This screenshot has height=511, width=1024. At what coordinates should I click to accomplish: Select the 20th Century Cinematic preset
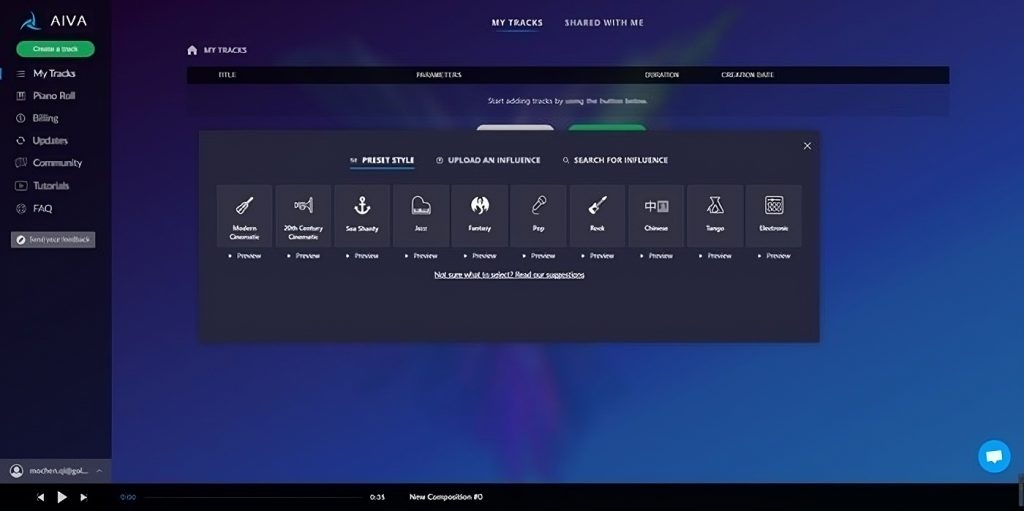(x=303, y=216)
